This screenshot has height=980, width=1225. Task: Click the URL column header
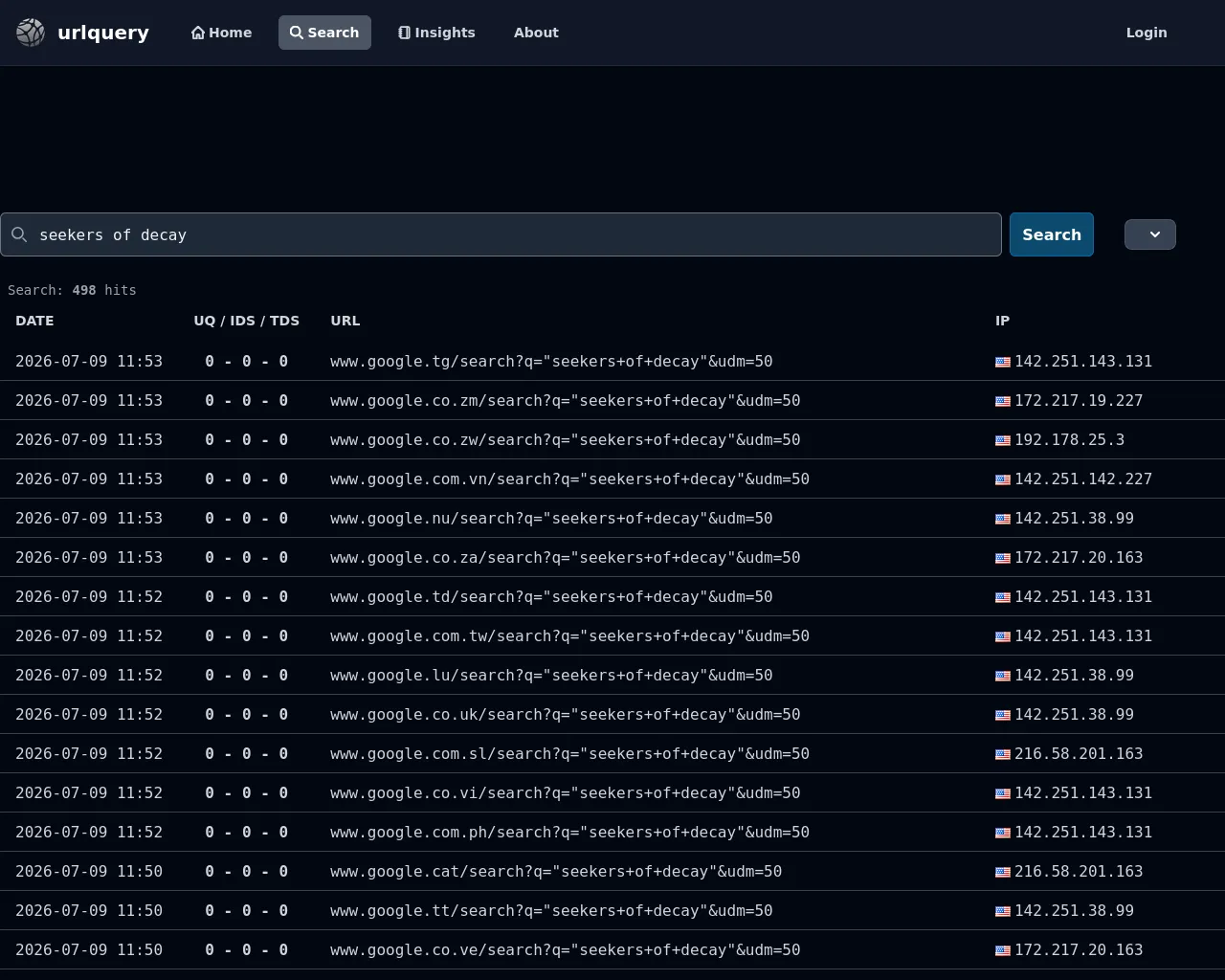coord(345,321)
